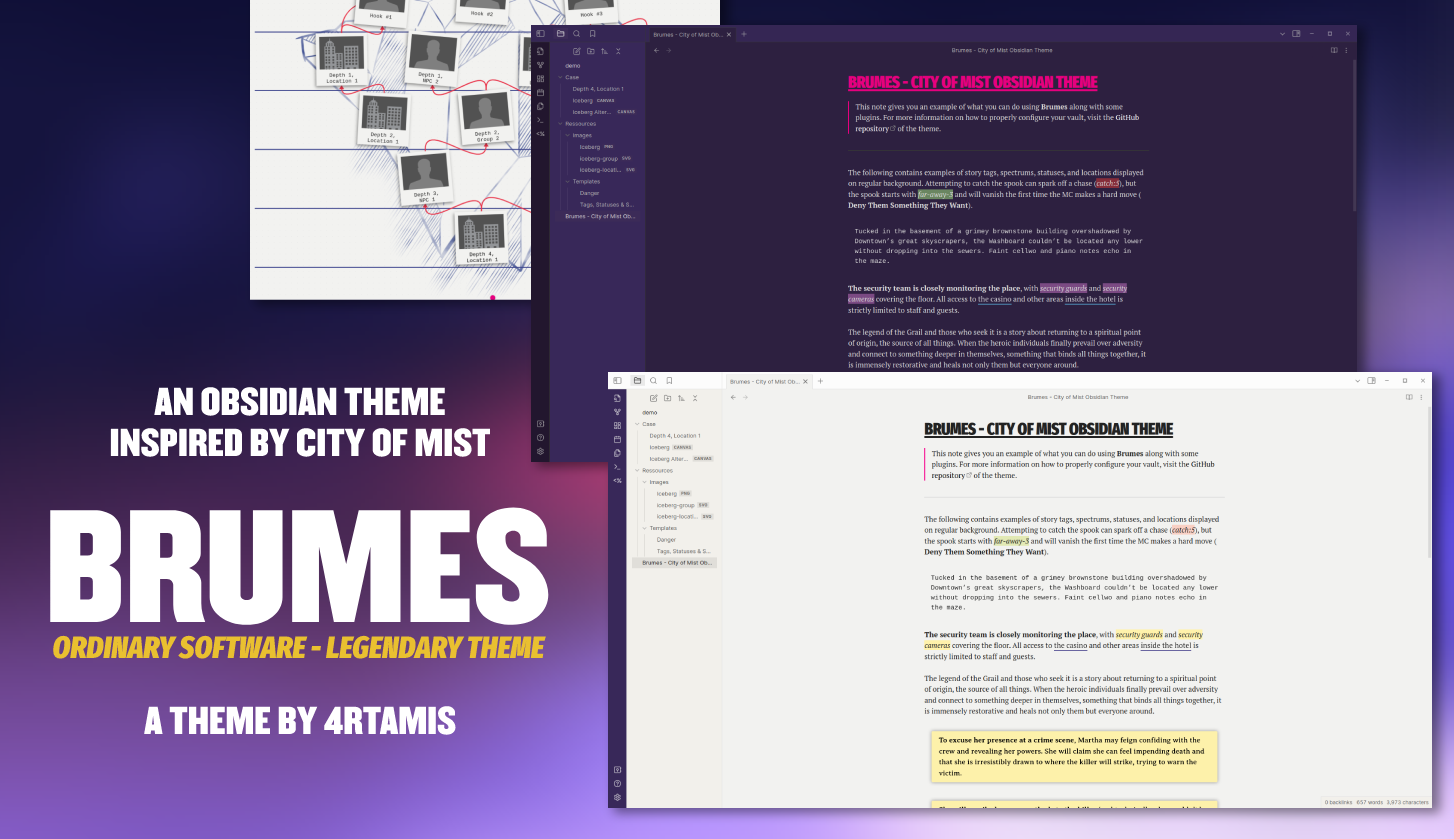This screenshot has width=1454, height=839.
Task: Open daily note in light window ribbon
Action: pos(617,439)
